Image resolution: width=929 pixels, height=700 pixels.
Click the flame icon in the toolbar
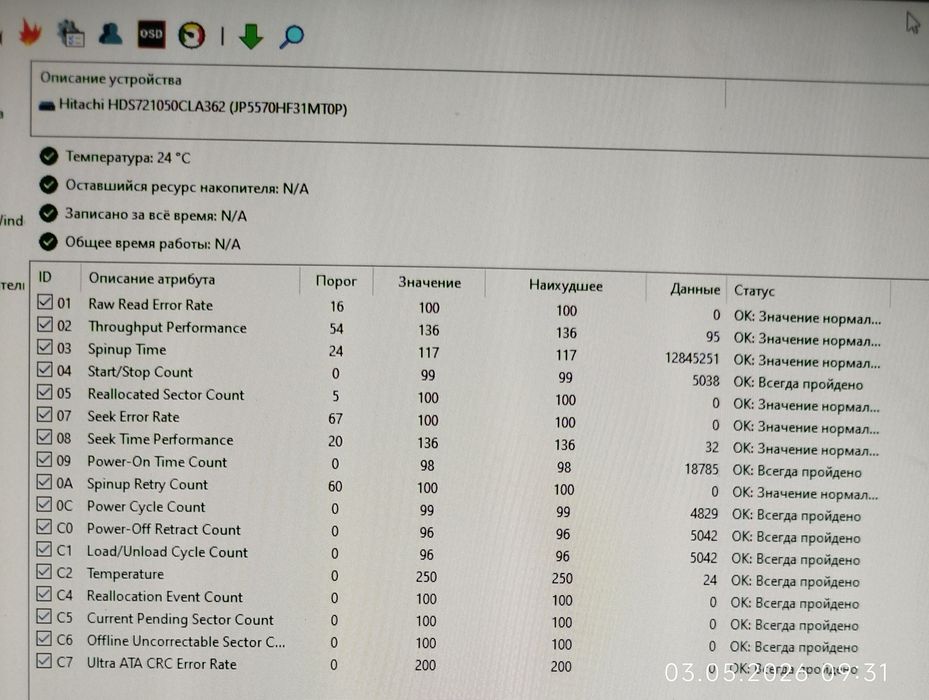point(30,31)
